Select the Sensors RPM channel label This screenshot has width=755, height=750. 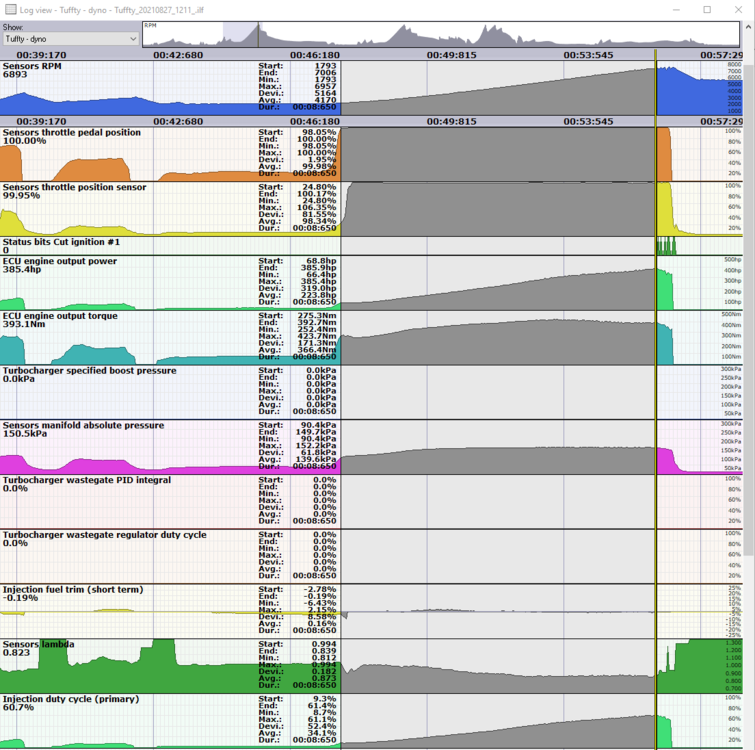32,66
